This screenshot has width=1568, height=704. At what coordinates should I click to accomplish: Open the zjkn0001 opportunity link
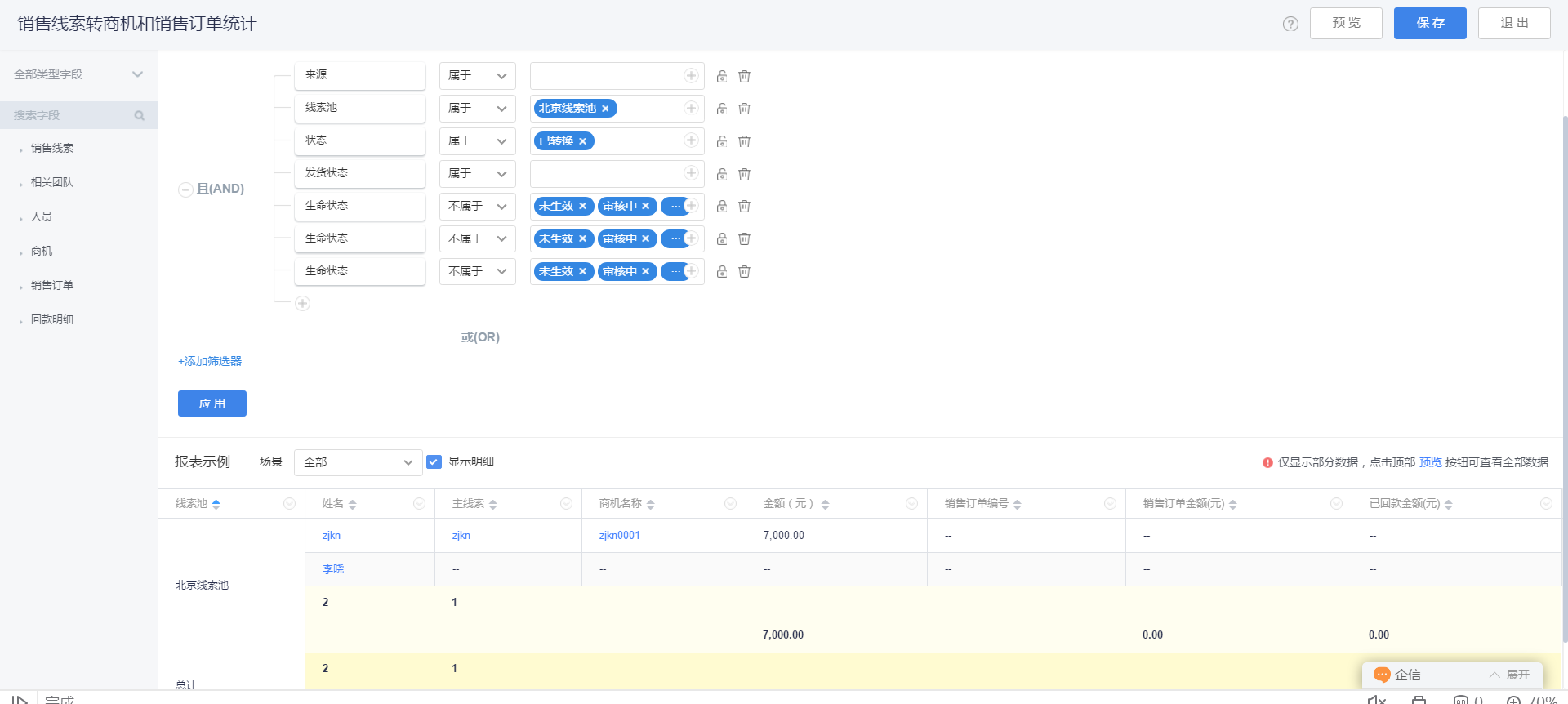[620, 536]
